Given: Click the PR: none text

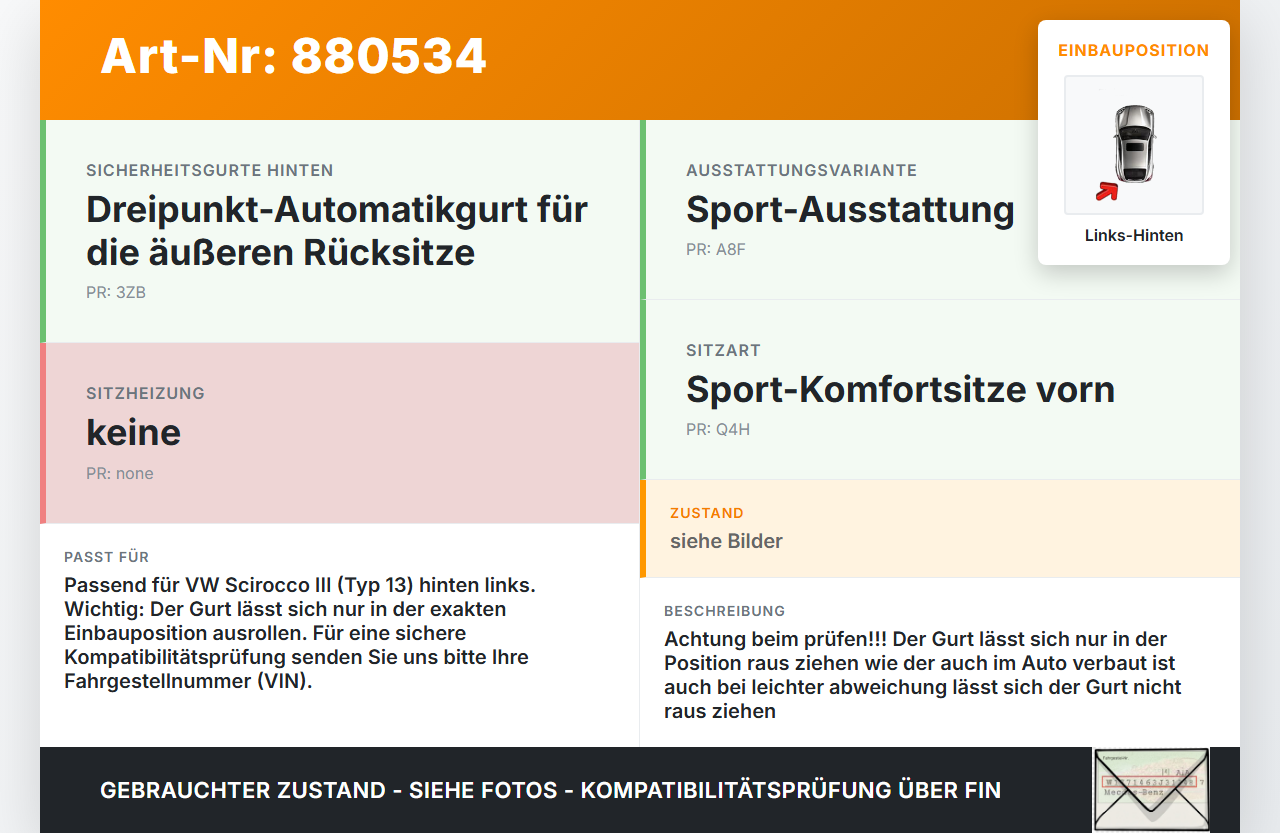Looking at the screenshot, I should [120, 474].
